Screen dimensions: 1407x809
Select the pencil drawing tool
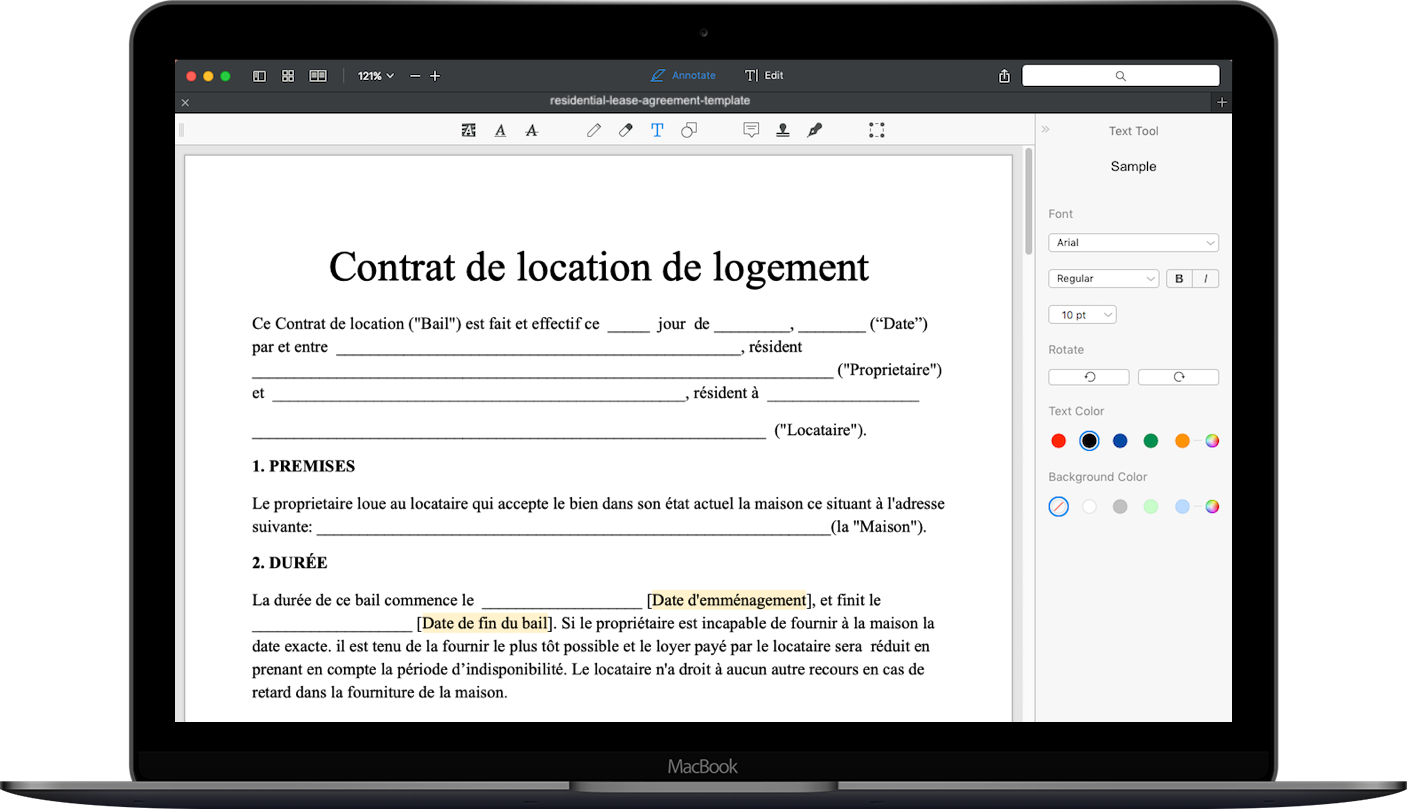pos(594,130)
